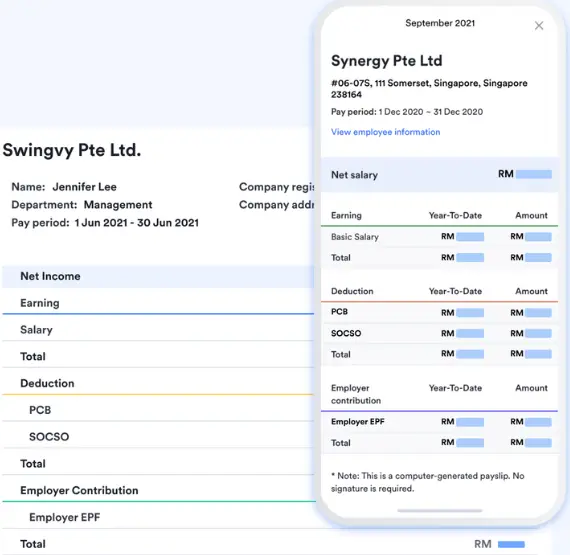Select Pay period 1 Dec 2020 text

407,112
